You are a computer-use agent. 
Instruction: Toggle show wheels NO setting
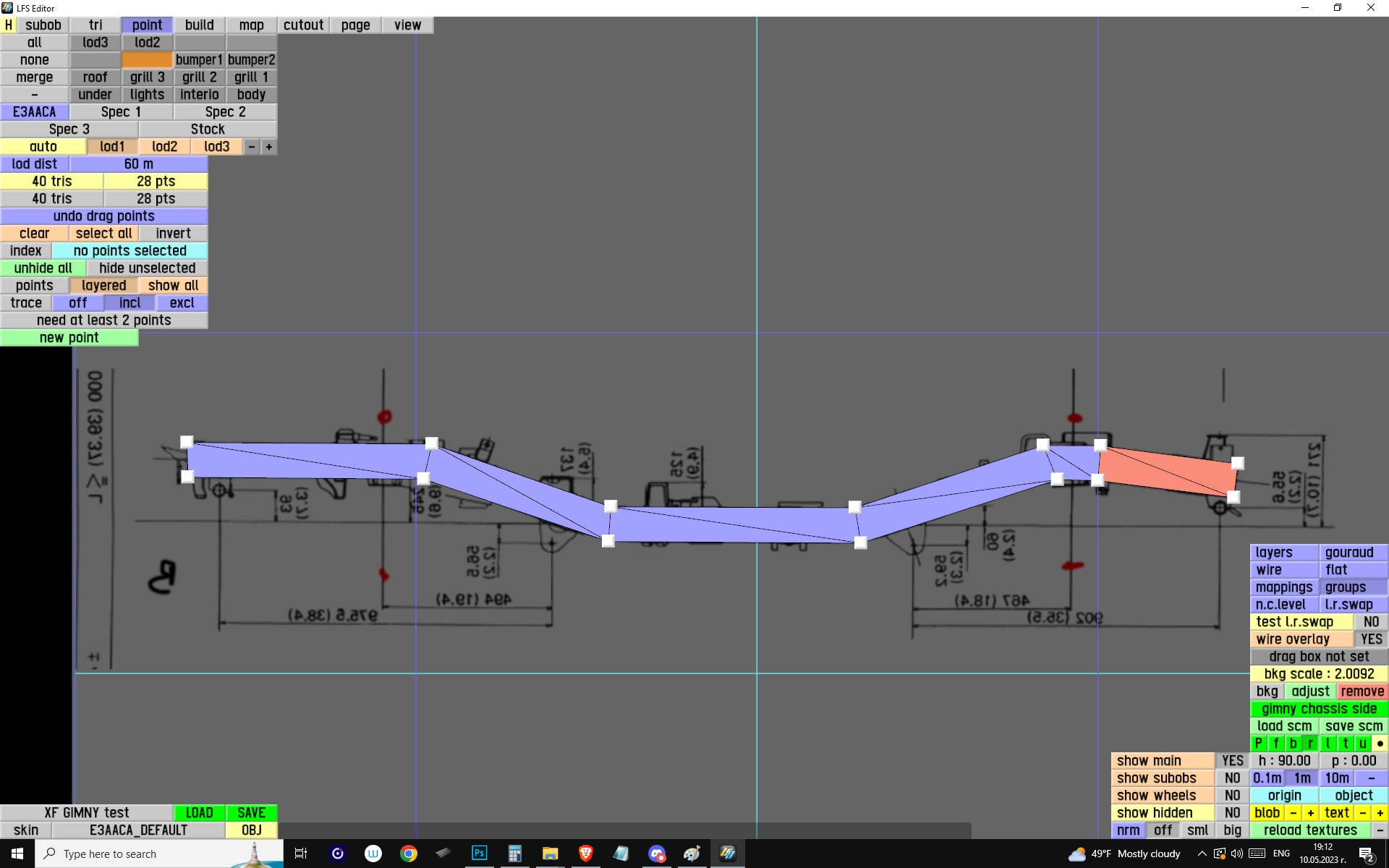point(1232,796)
